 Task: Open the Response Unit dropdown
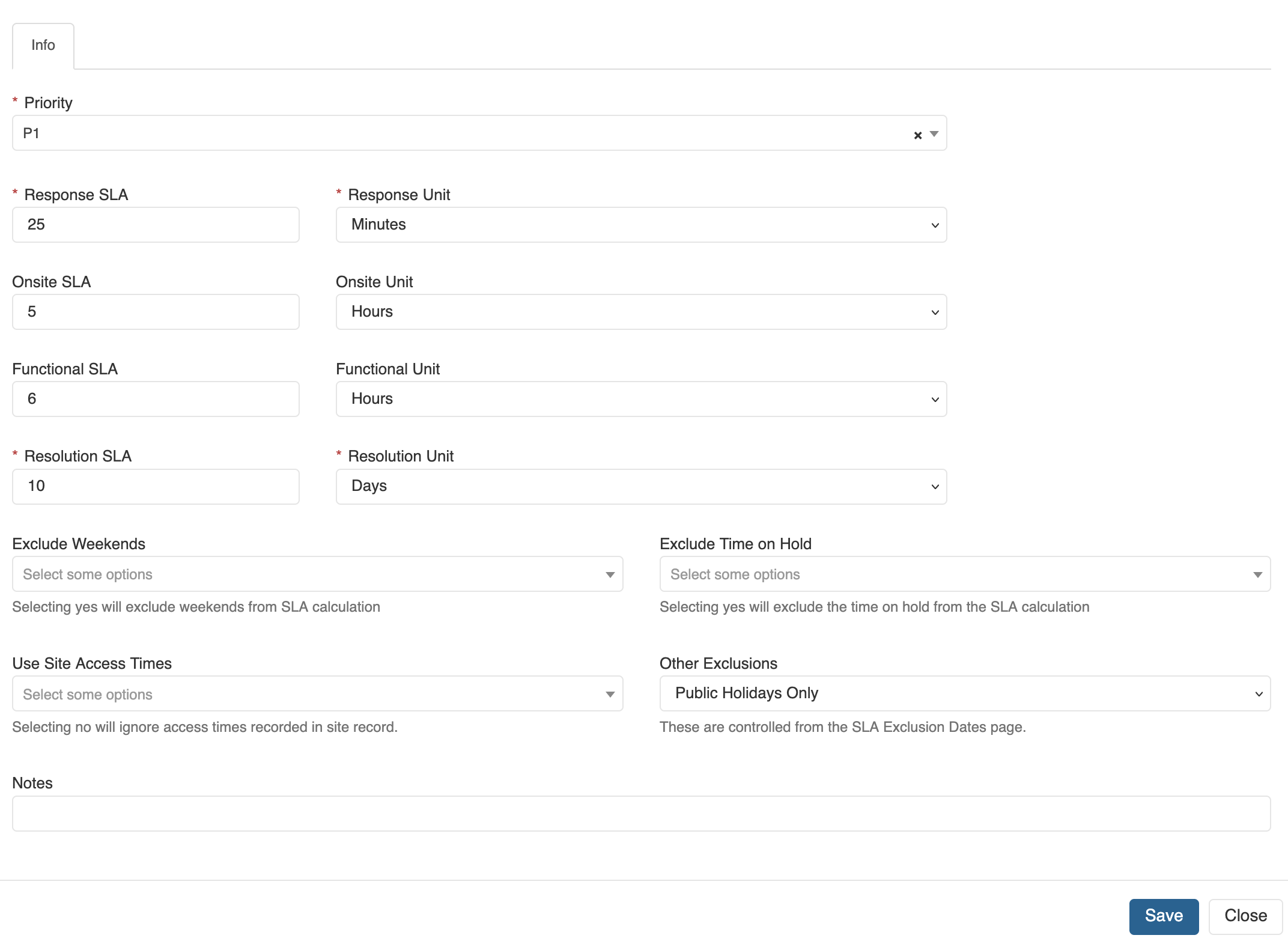click(641, 225)
